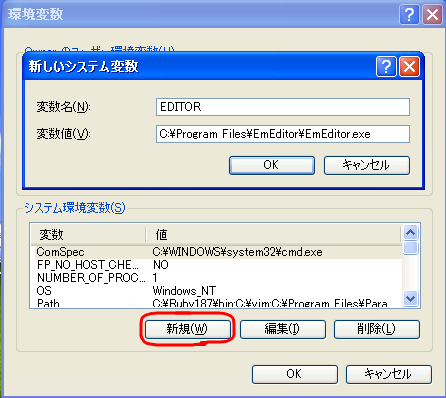This screenshot has width=446, height=398.
Task: Click the 新規(W) button for system variables
Action: [187, 329]
